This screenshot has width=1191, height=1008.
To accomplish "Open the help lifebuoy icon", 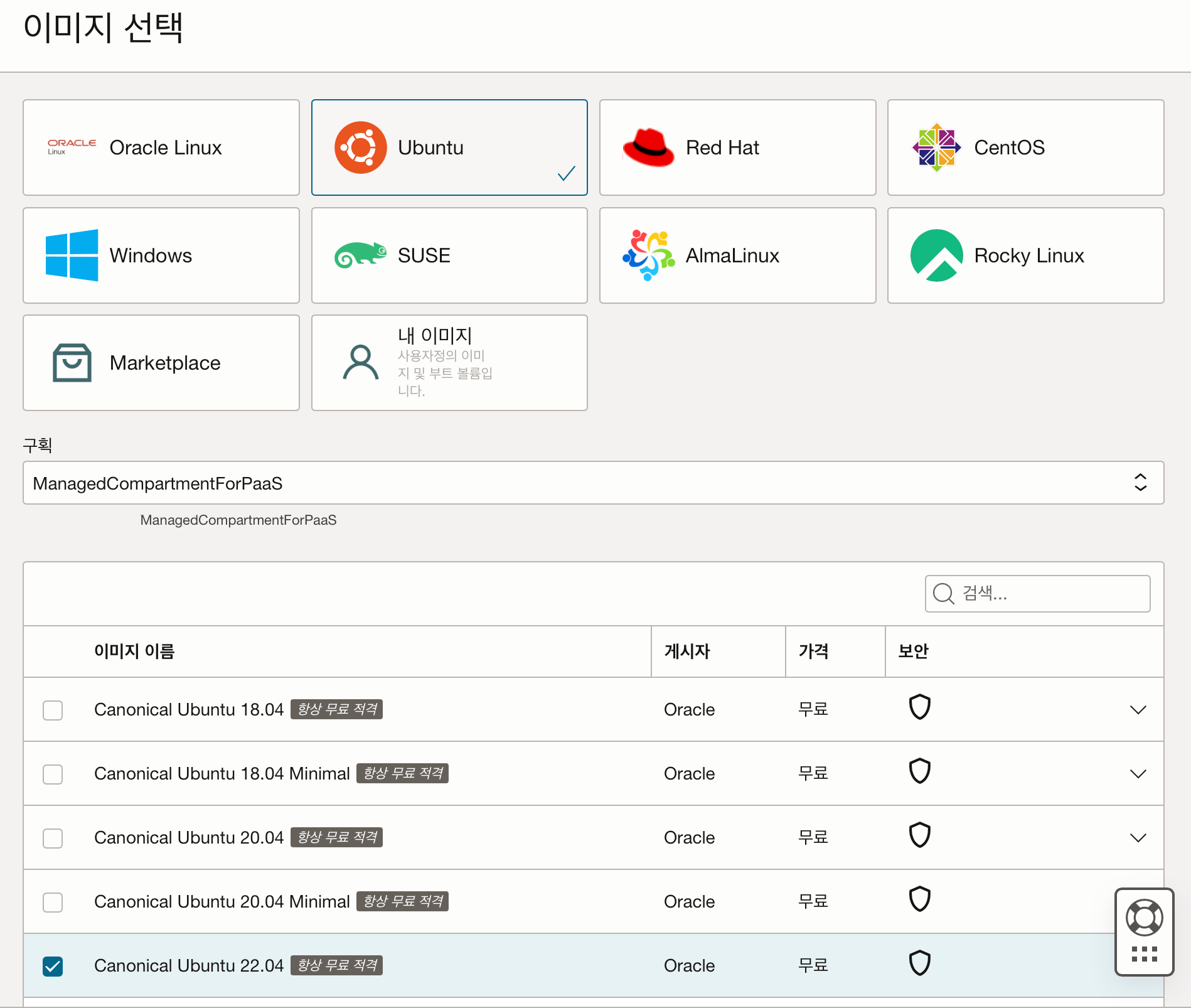I will tap(1144, 918).
